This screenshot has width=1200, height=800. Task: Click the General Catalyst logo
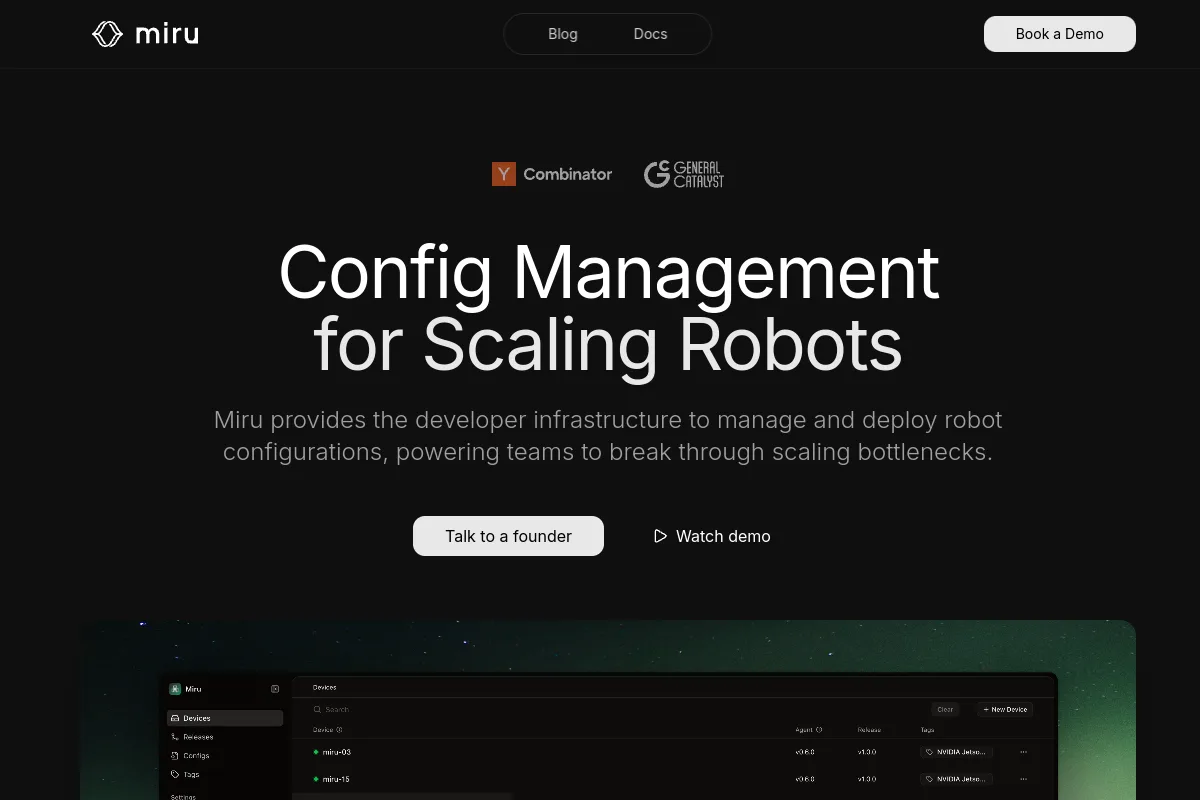[x=684, y=174]
